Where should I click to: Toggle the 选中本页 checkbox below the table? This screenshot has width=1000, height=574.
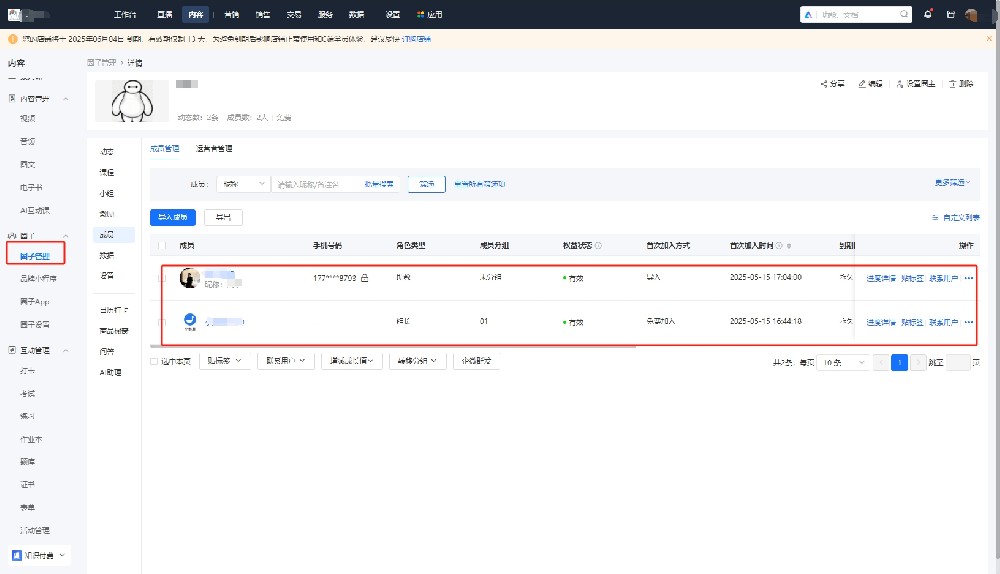point(154,362)
